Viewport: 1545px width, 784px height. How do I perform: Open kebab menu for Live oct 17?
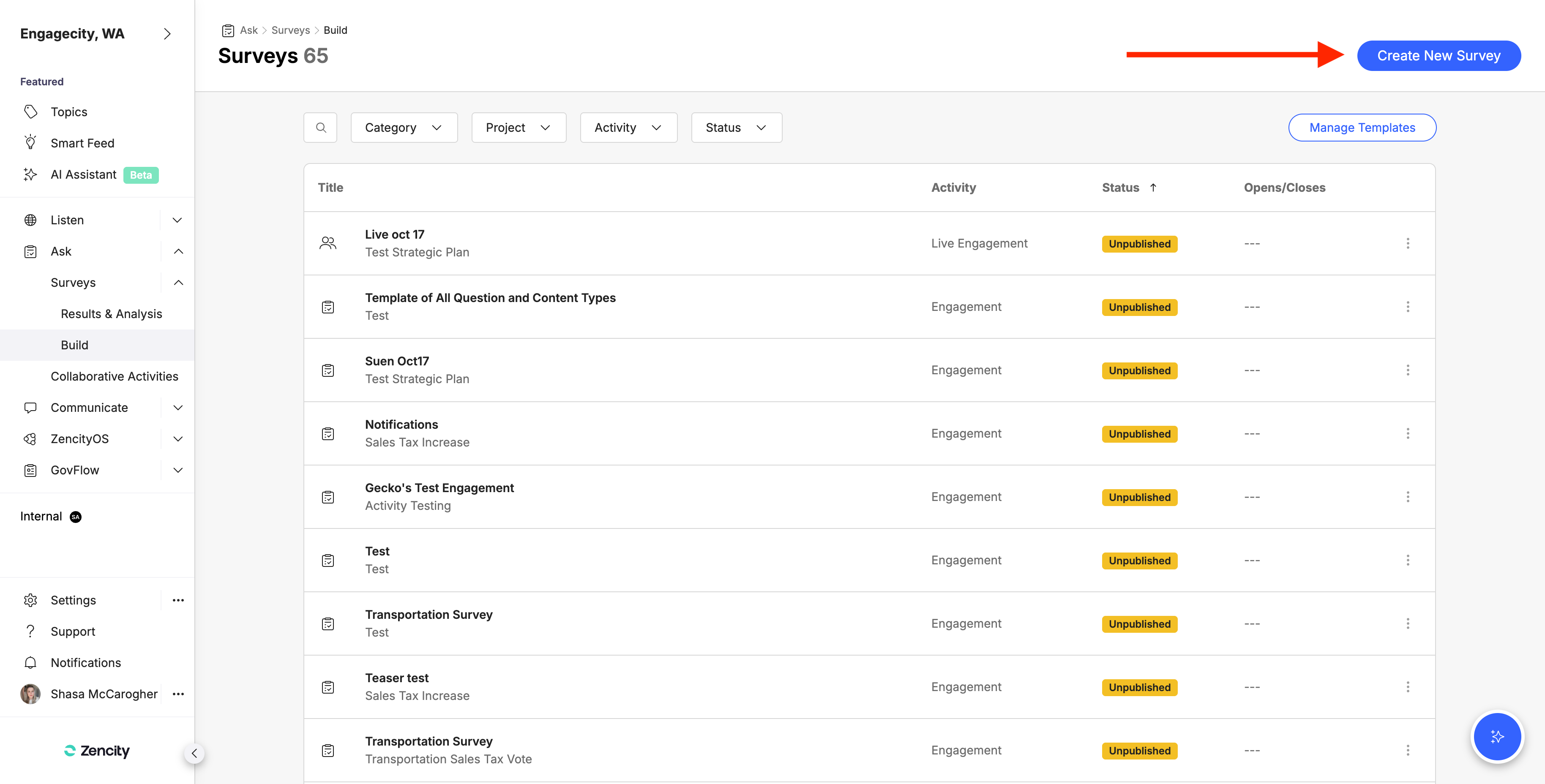click(x=1407, y=243)
